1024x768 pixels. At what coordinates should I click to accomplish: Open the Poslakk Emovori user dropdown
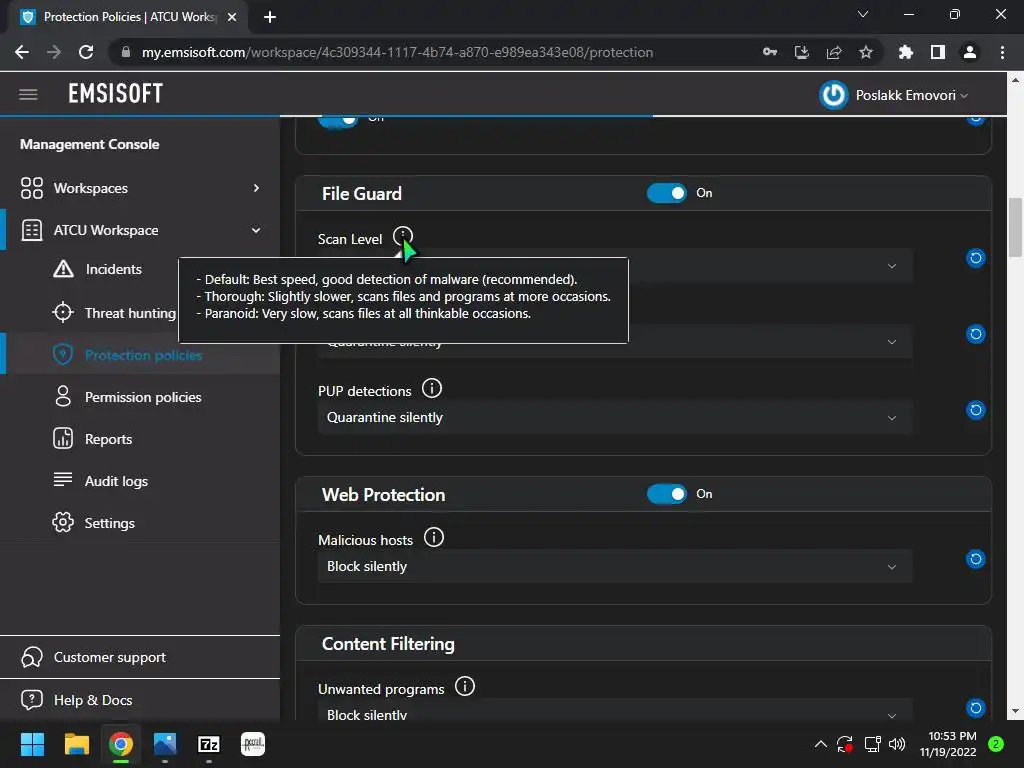pos(912,95)
